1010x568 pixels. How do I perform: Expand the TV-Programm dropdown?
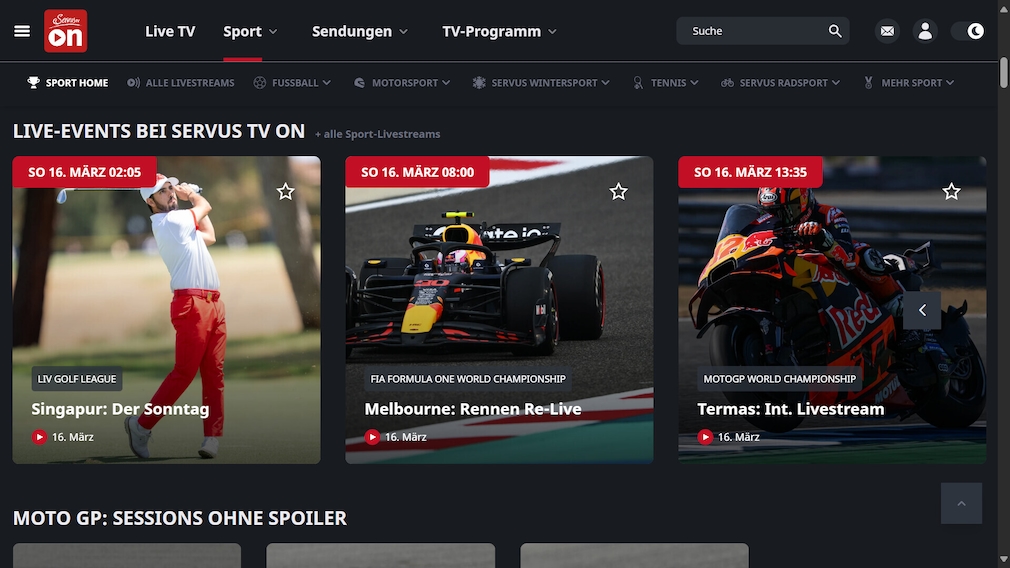click(499, 31)
